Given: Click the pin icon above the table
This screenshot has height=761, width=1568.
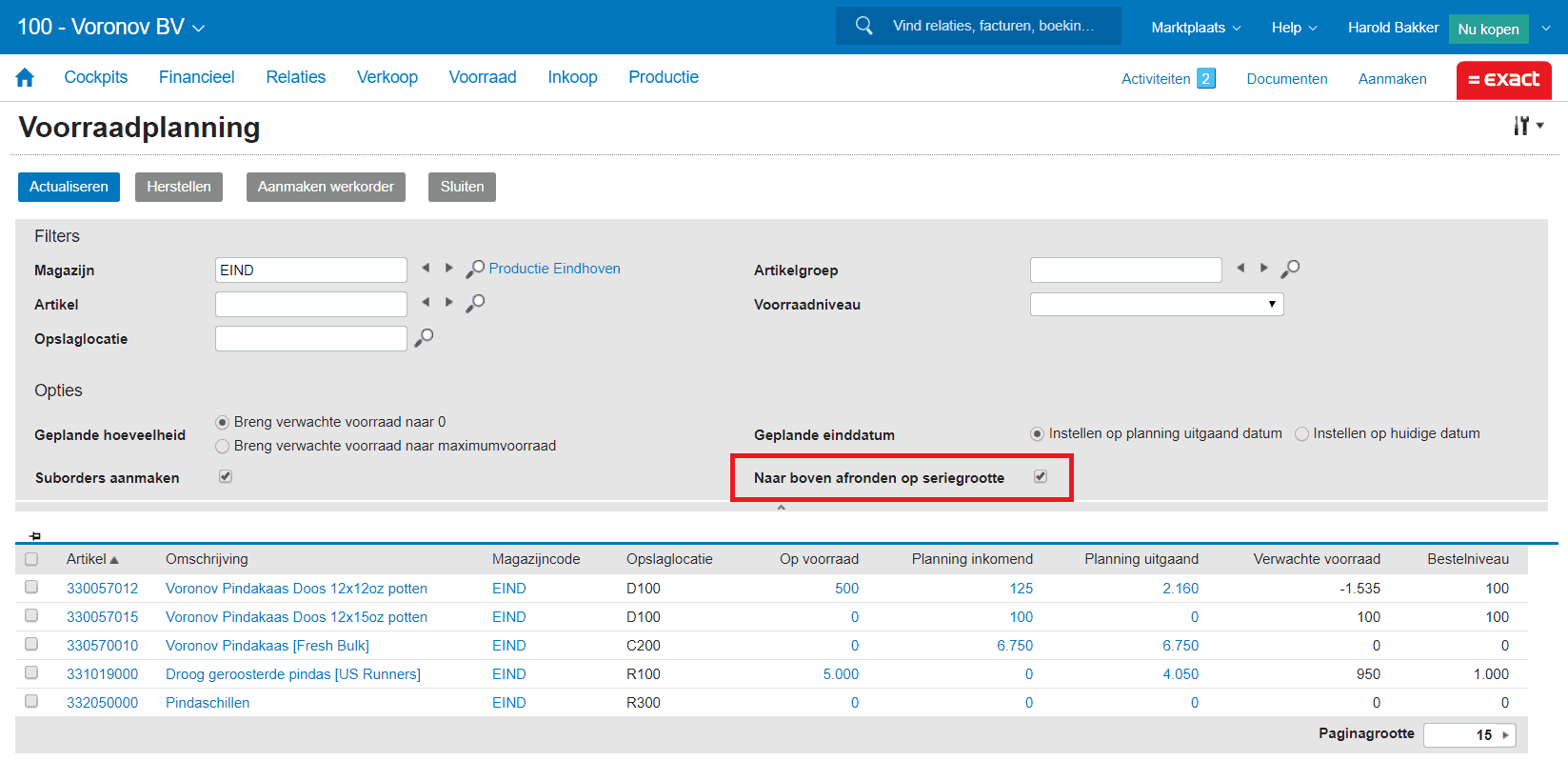Looking at the screenshot, I should (x=35, y=536).
